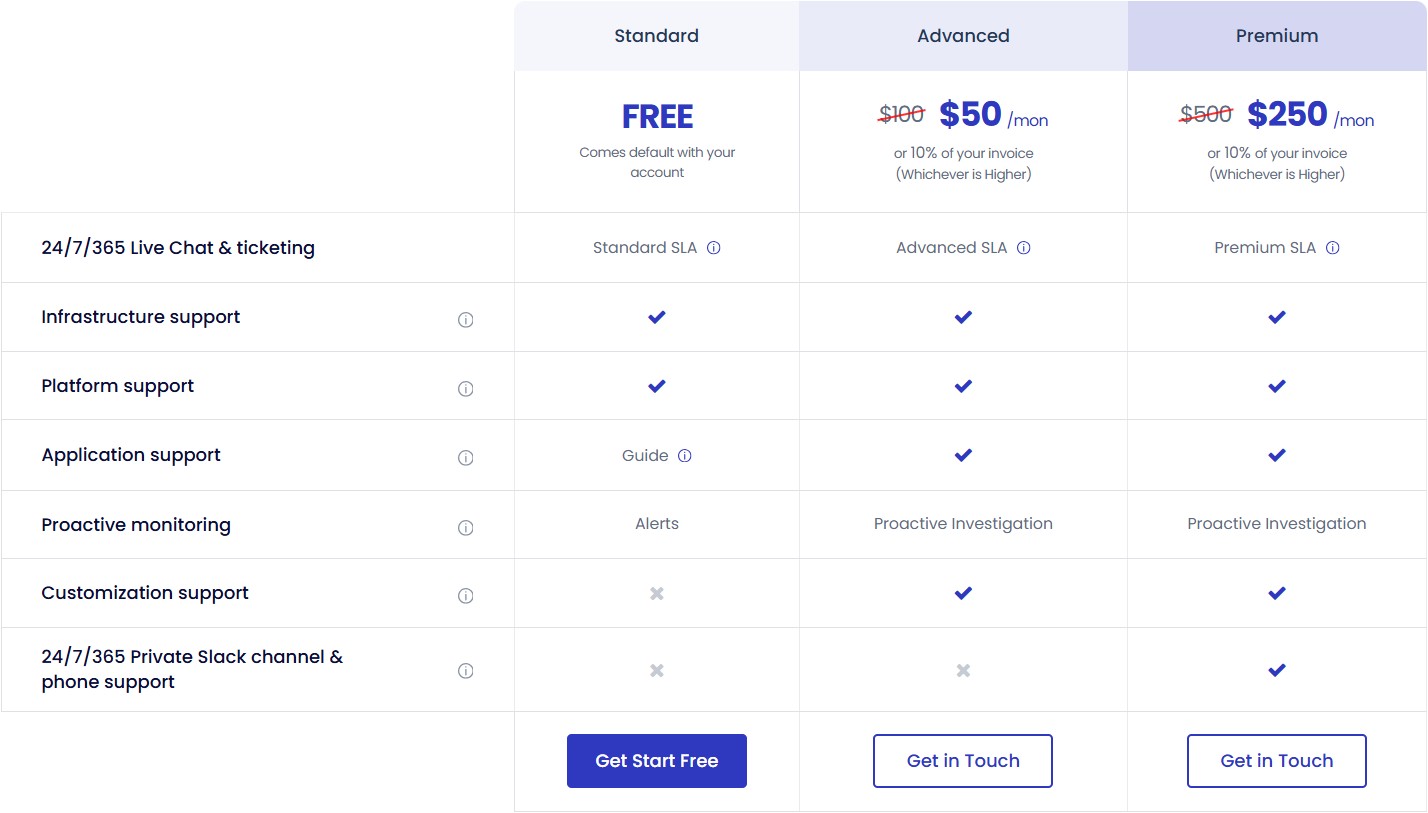Click the info icon next to Application support
Viewport: 1428px width, 813px height.
[x=465, y=457]
